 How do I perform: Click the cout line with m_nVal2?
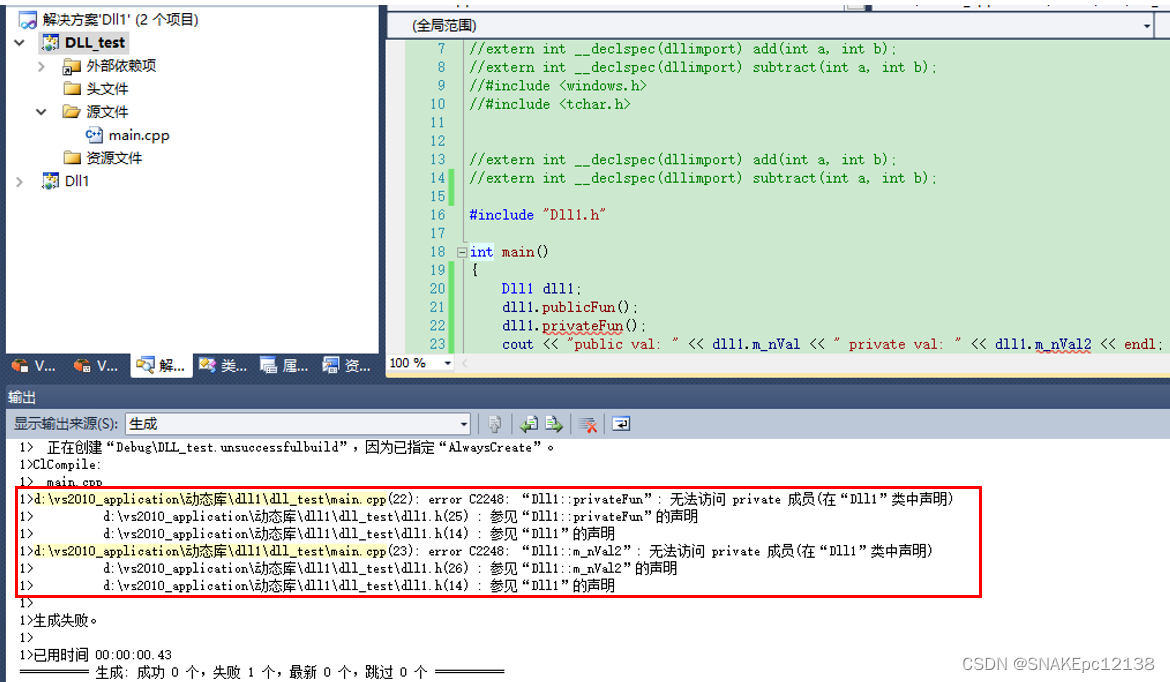pos(832,344)
